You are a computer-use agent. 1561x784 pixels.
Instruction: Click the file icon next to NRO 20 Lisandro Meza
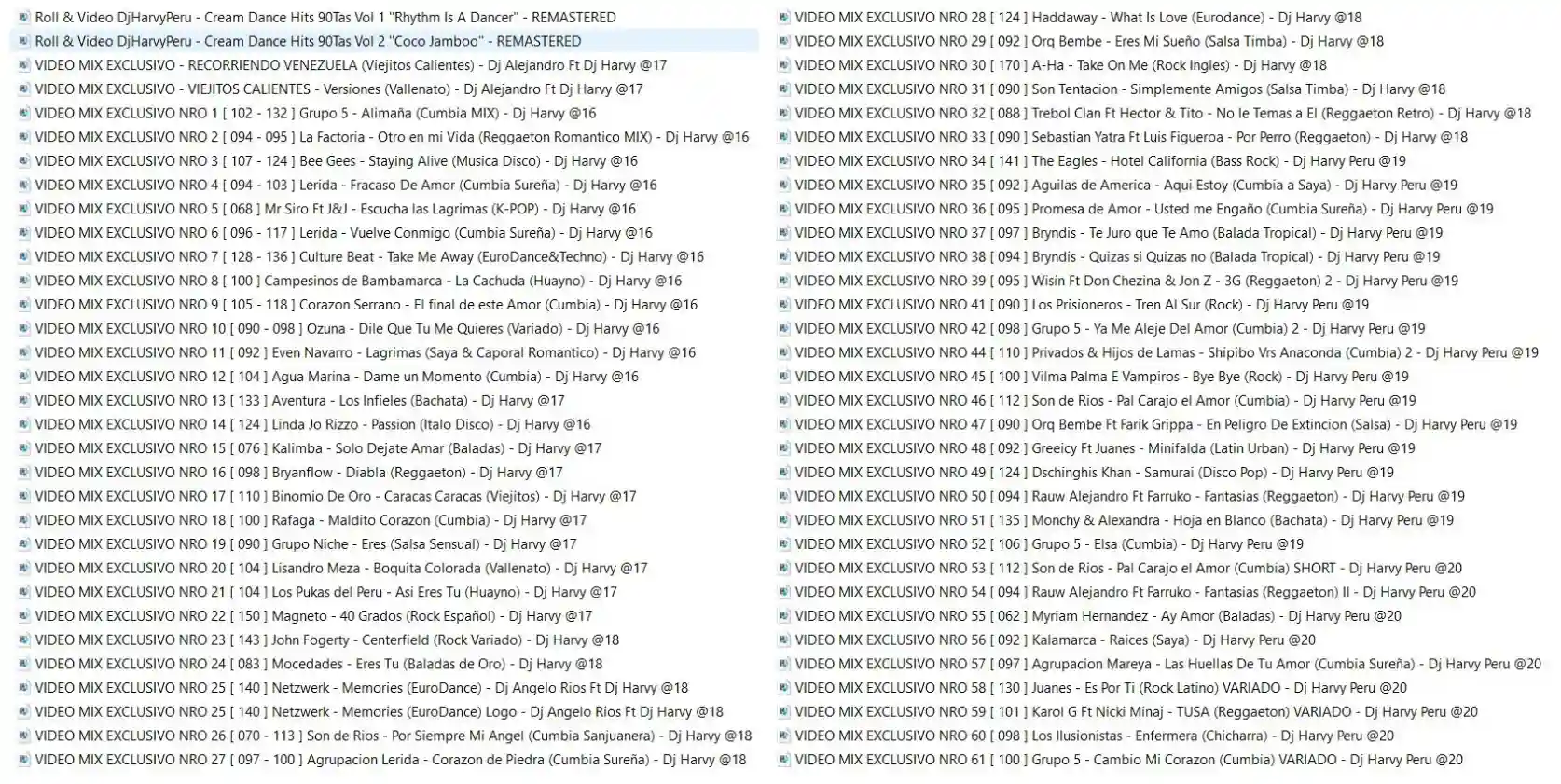click(23, 568)
